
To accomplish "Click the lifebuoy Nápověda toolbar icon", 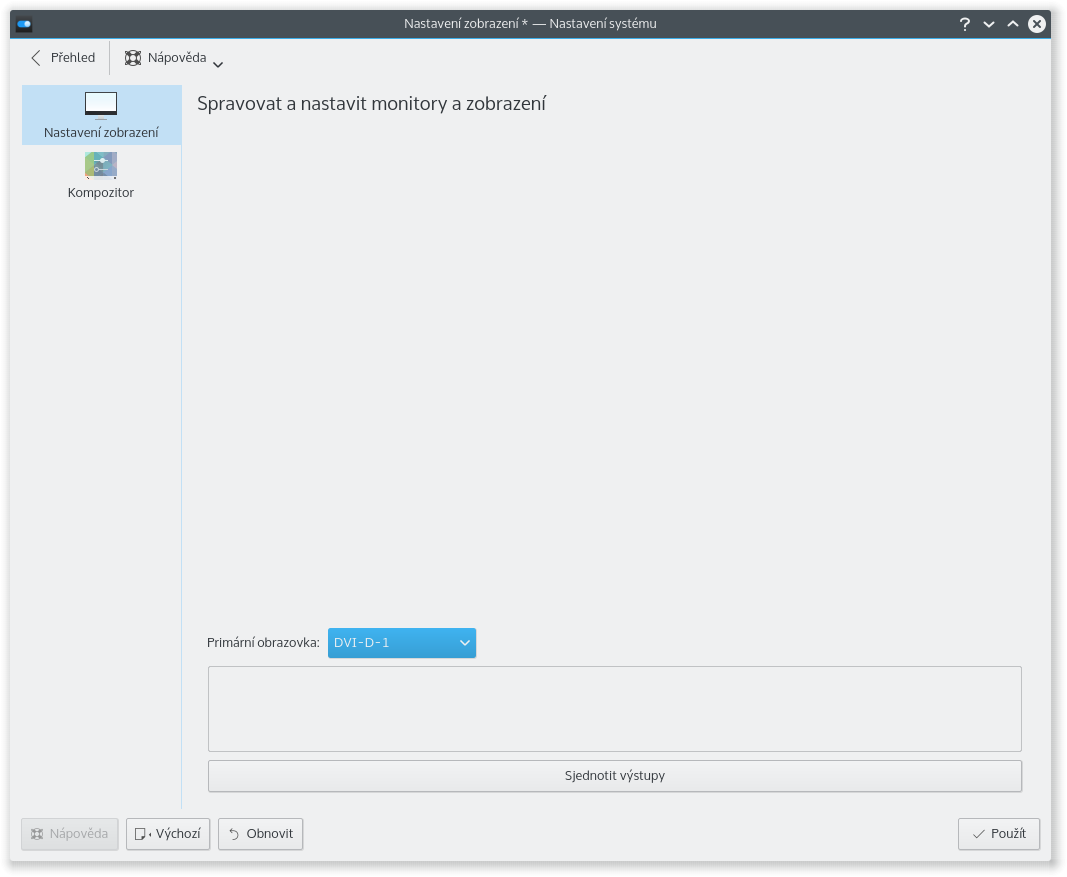I will pos(133,58).
